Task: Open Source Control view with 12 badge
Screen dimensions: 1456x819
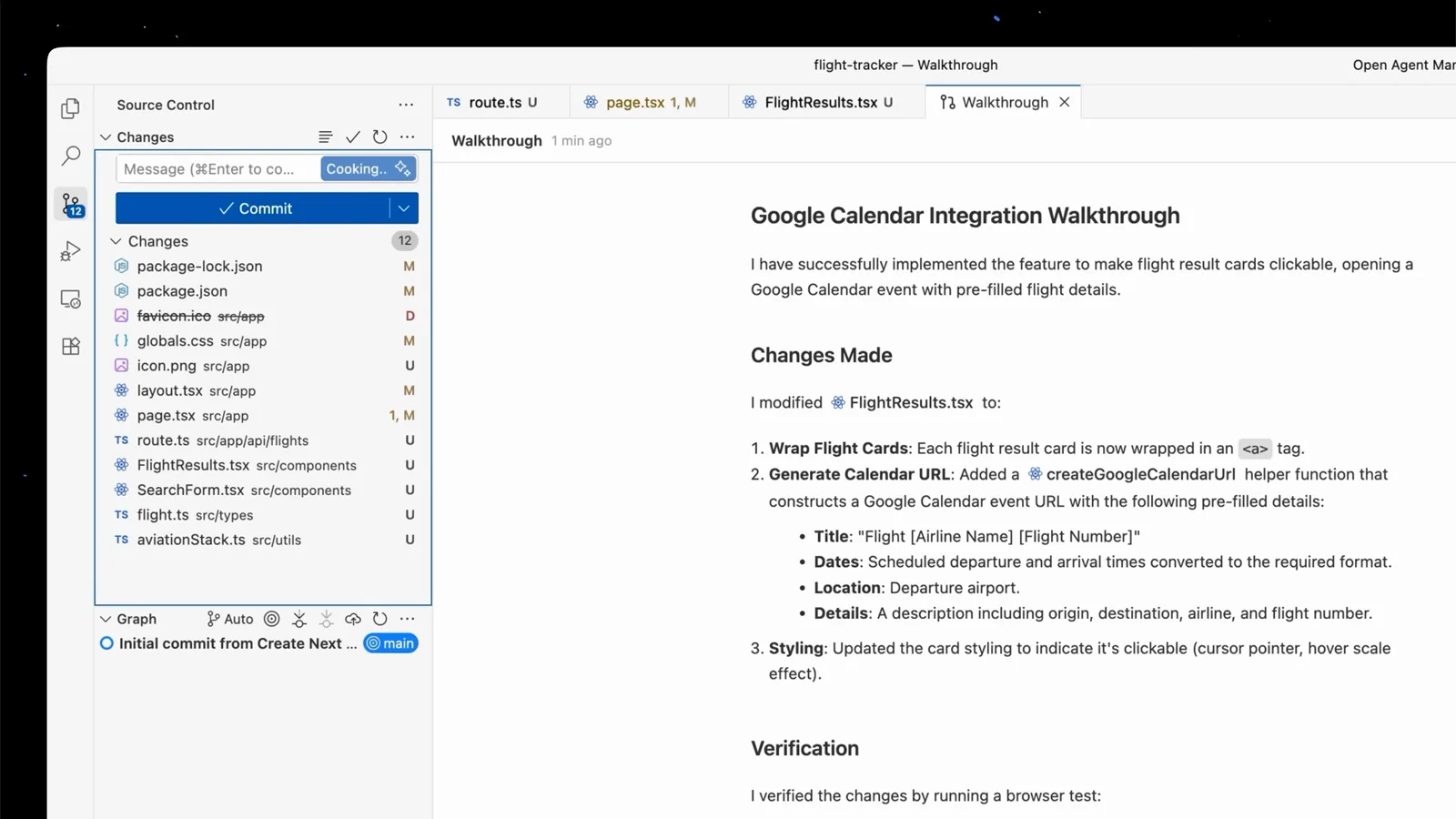Action: tap(71, 204)
